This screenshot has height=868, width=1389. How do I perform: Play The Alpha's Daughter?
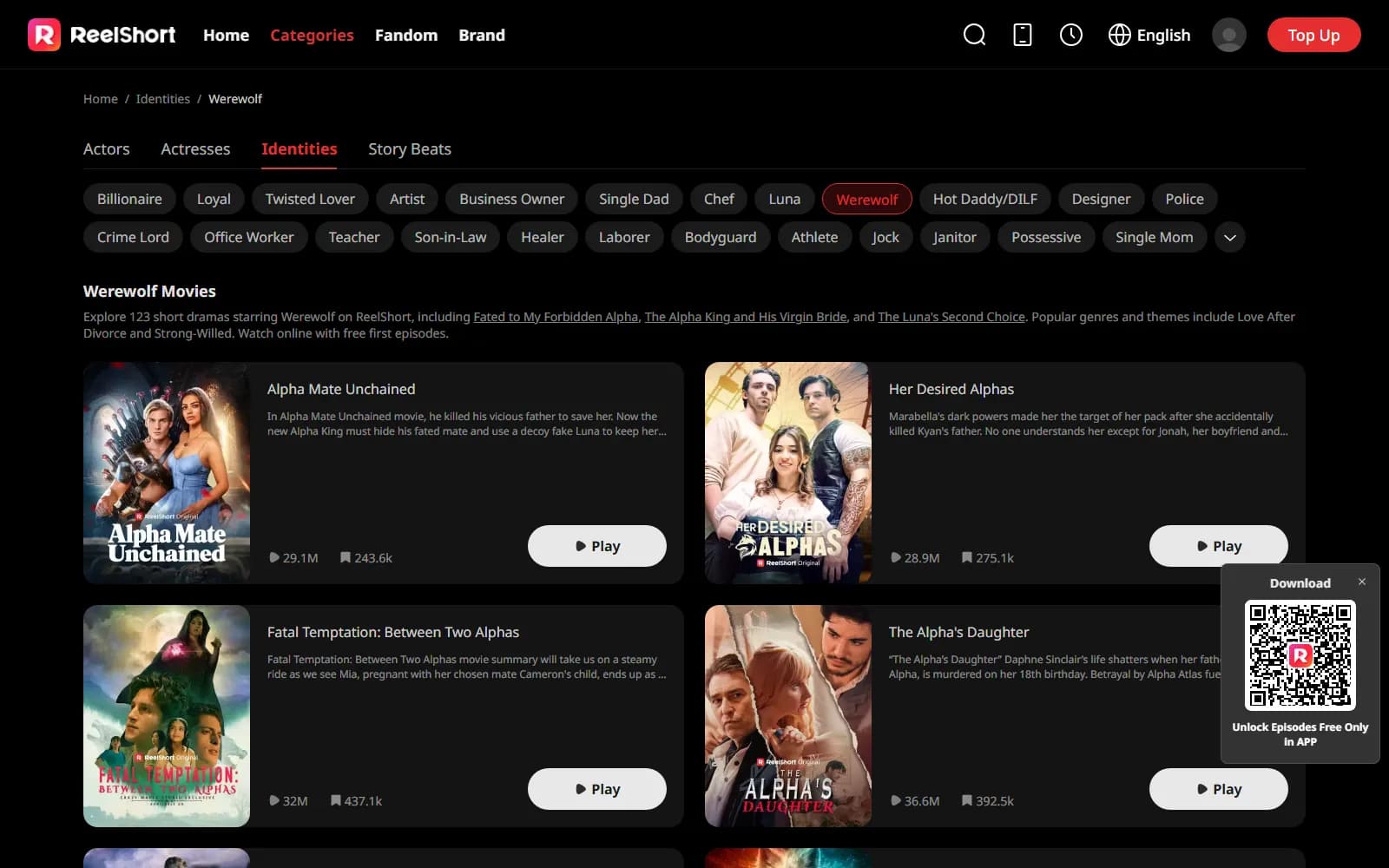coord(1219,789)
